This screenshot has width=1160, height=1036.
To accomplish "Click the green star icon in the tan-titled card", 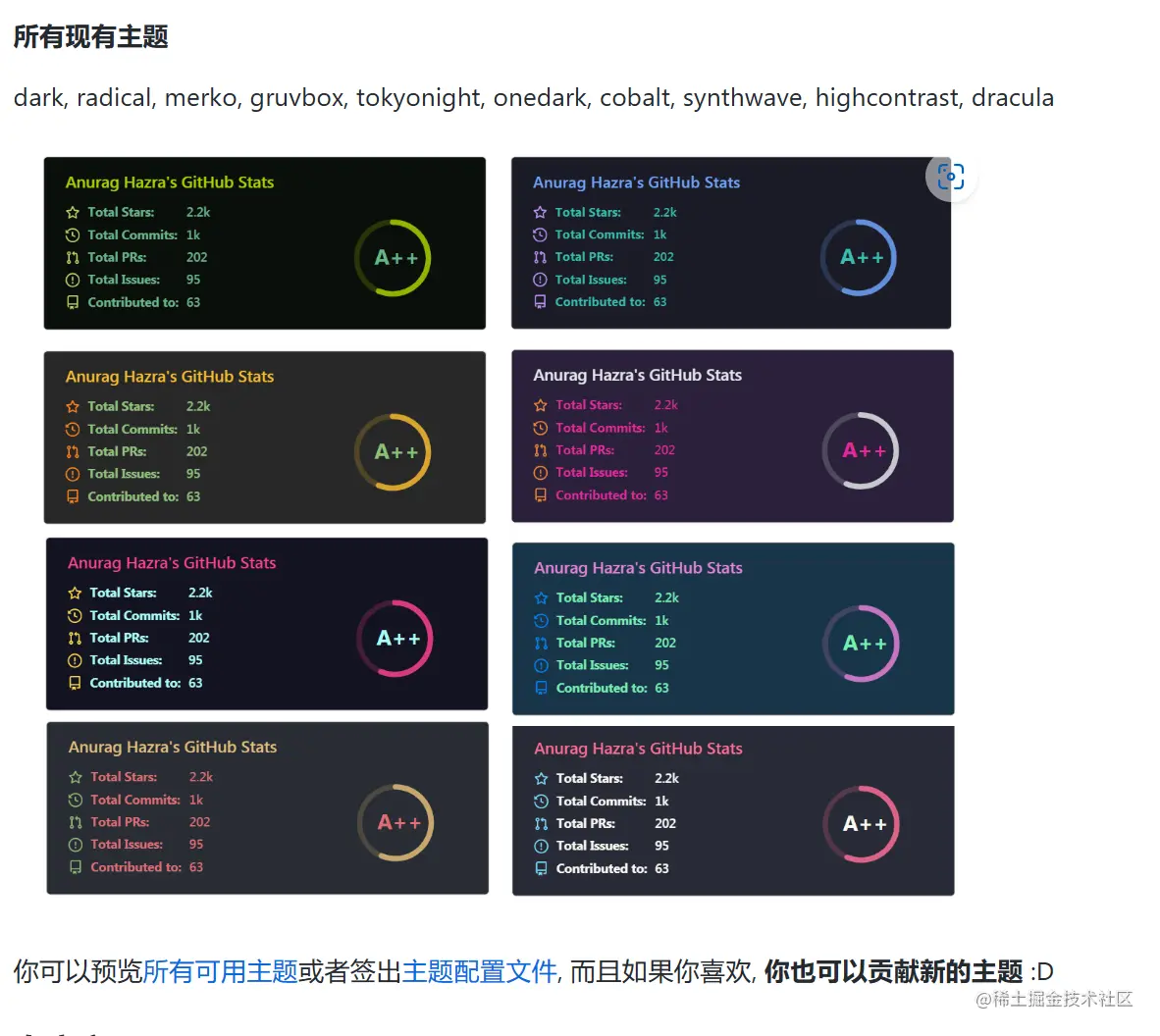I will point(76,777).
